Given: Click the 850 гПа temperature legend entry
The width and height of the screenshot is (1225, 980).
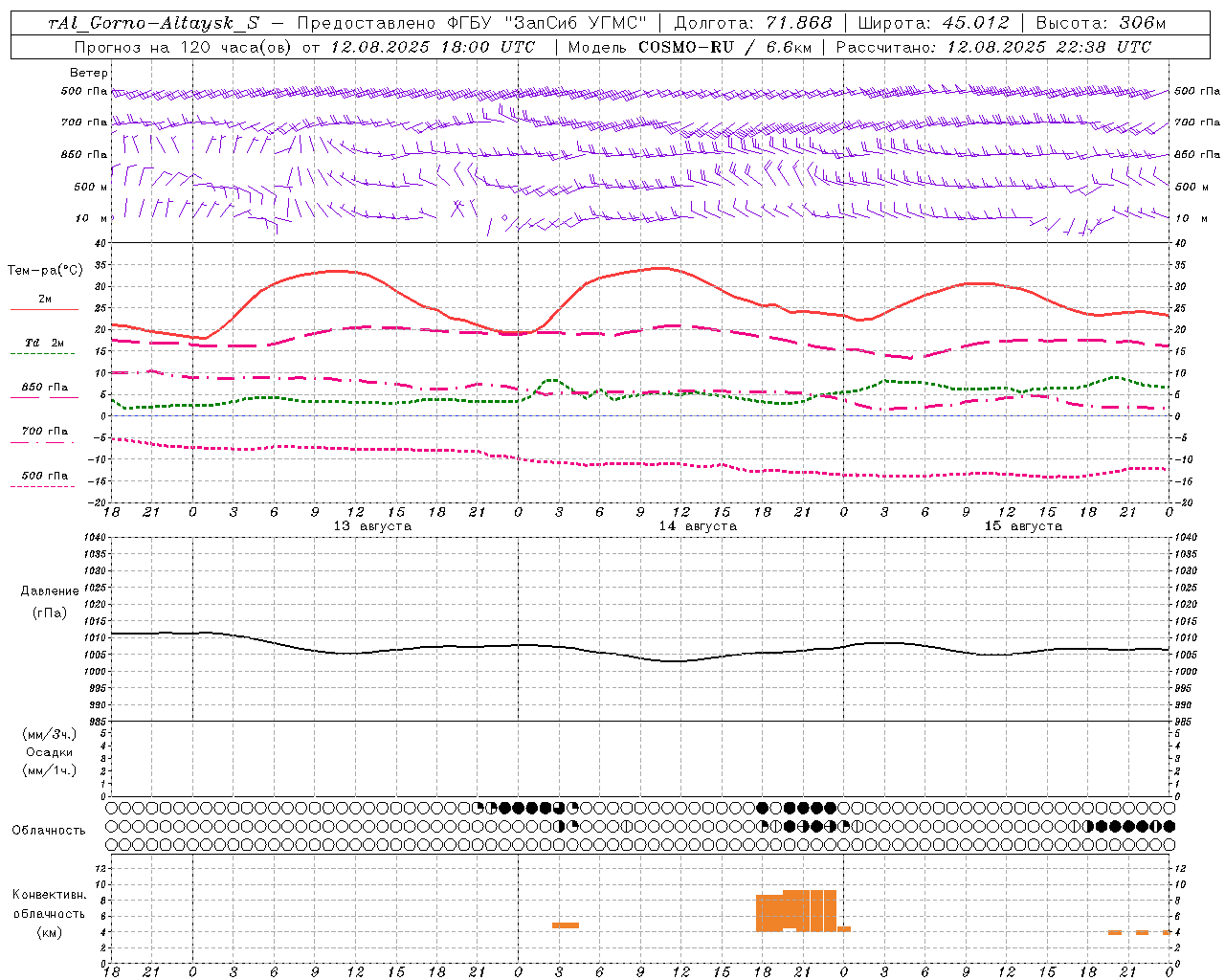Looking at the screenshot, I should [45, 388].
